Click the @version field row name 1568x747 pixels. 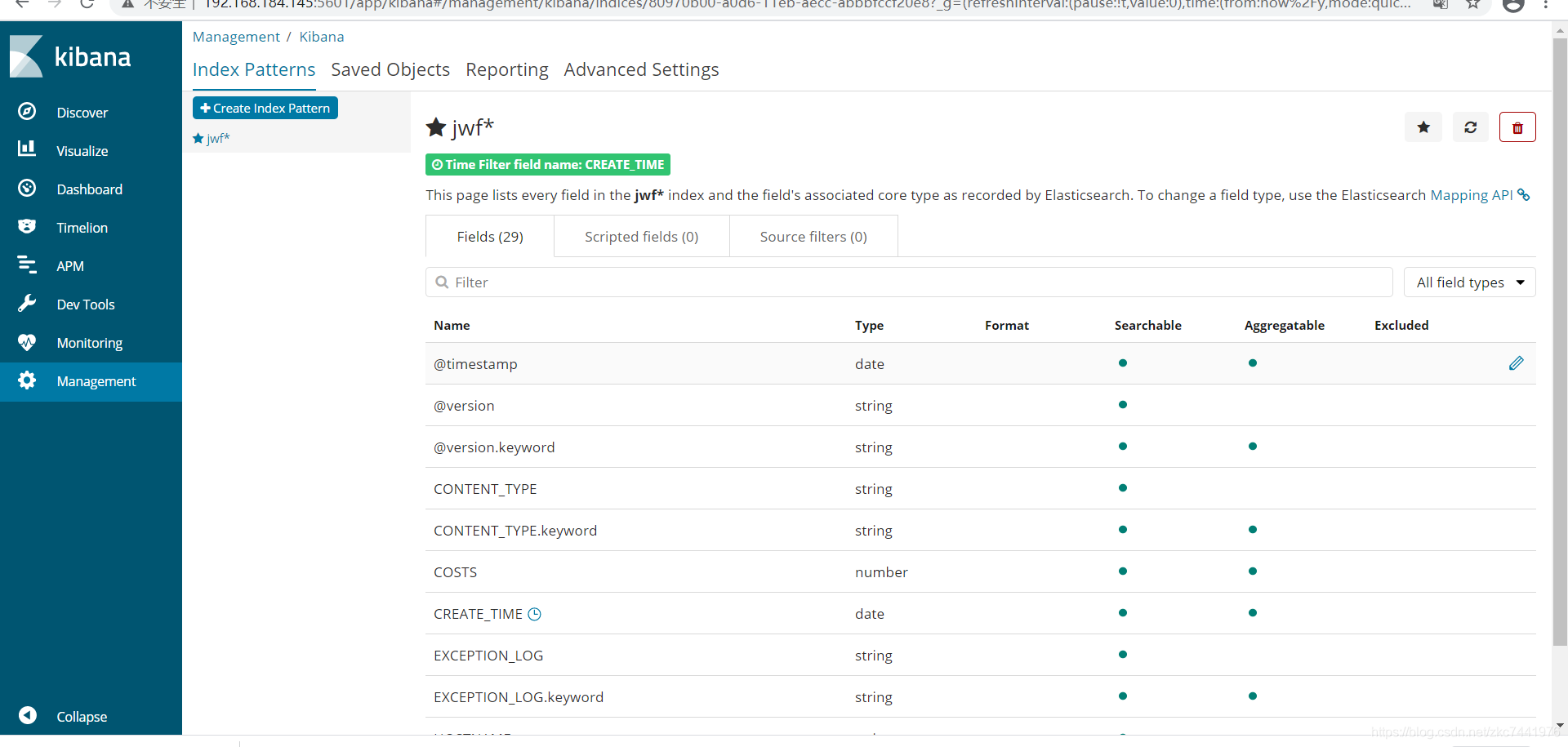(x=464, y=406)
